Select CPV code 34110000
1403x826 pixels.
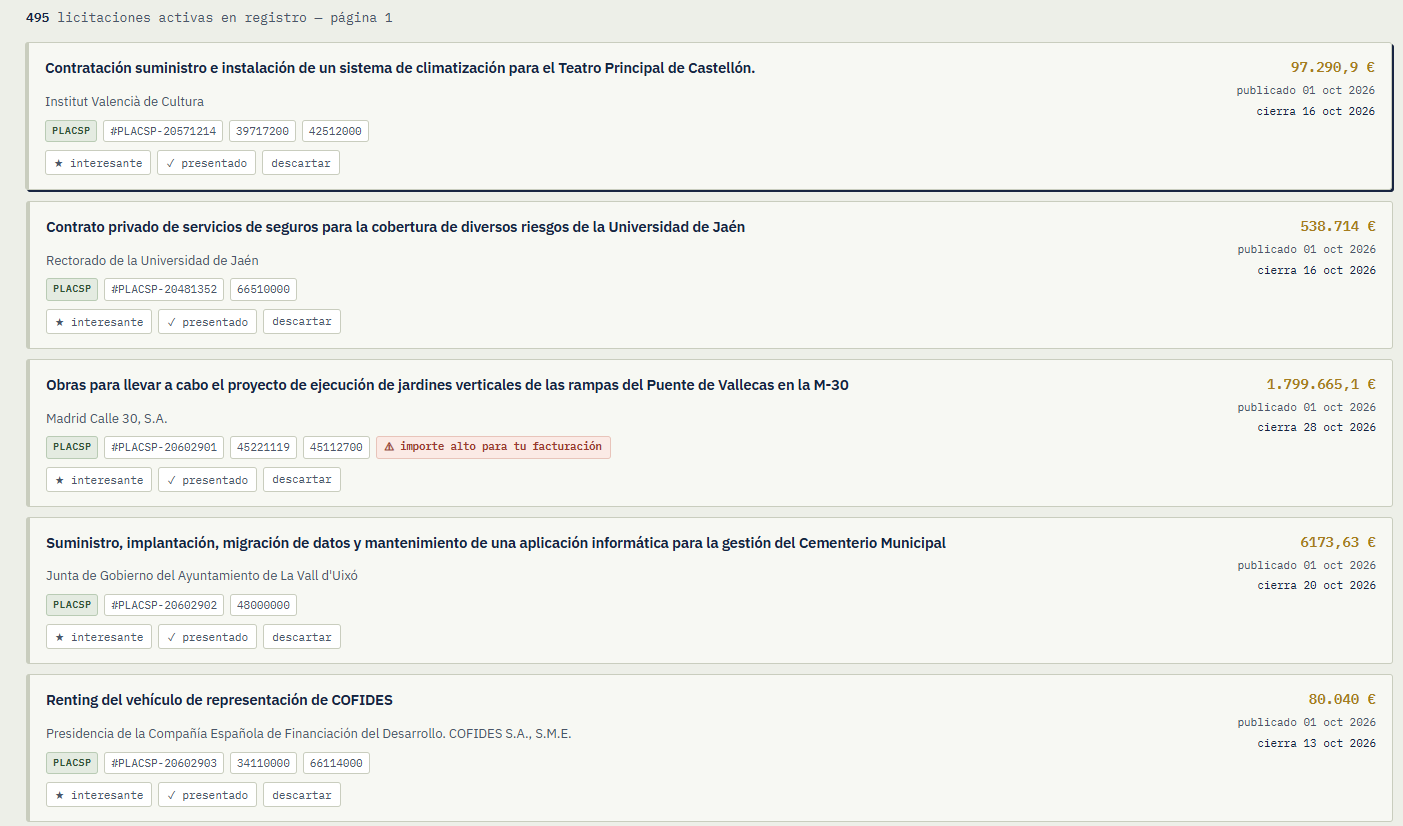tap(263, 763)
